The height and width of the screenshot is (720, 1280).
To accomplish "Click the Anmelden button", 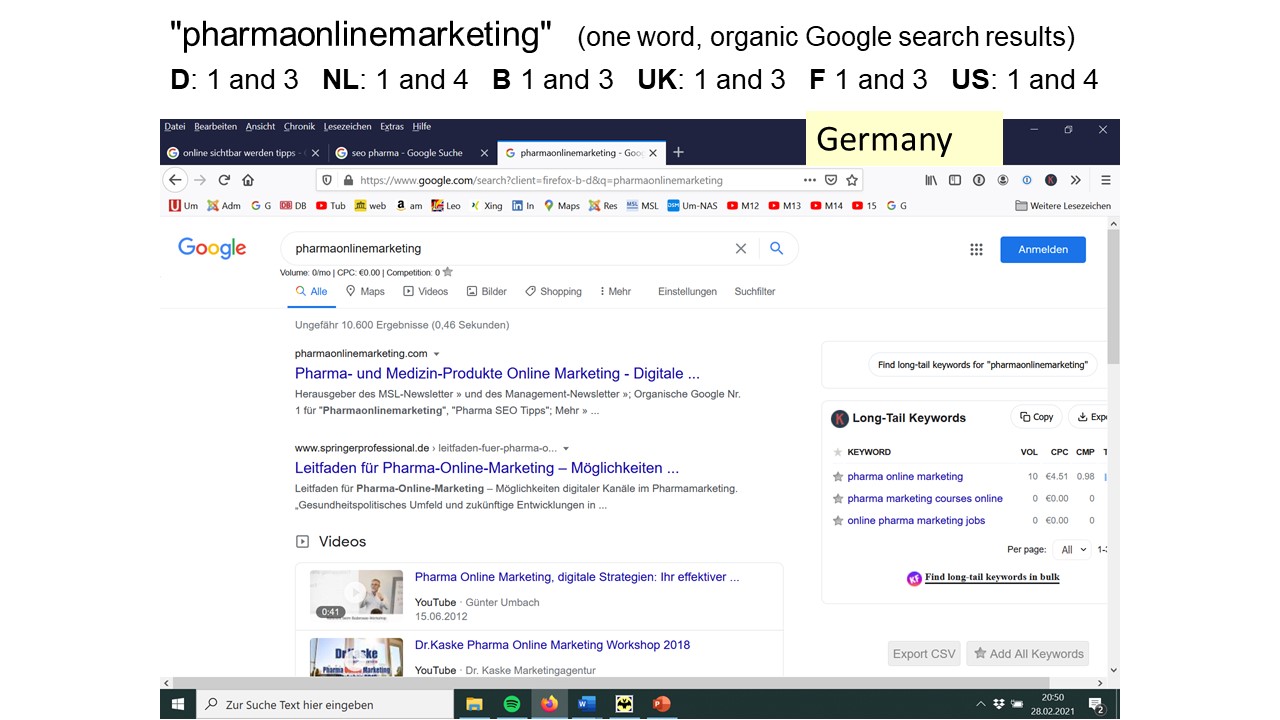I will [x=1043, y=249].
